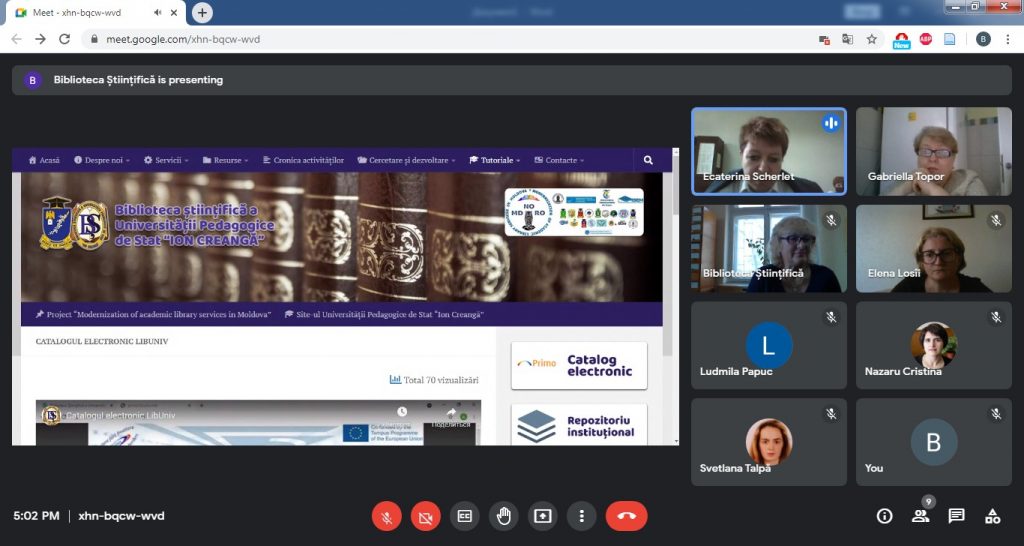Open Cronica activităților menu item
Screen dimensions: 1024x546
[303, 160]
